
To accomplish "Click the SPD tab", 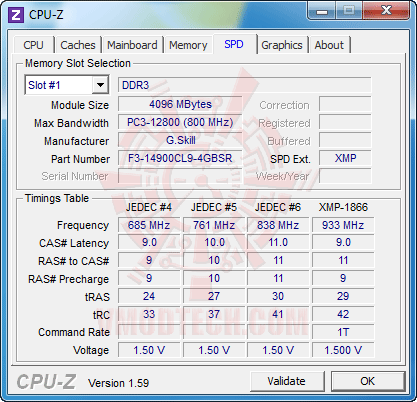I will click(x=234, y=44).
